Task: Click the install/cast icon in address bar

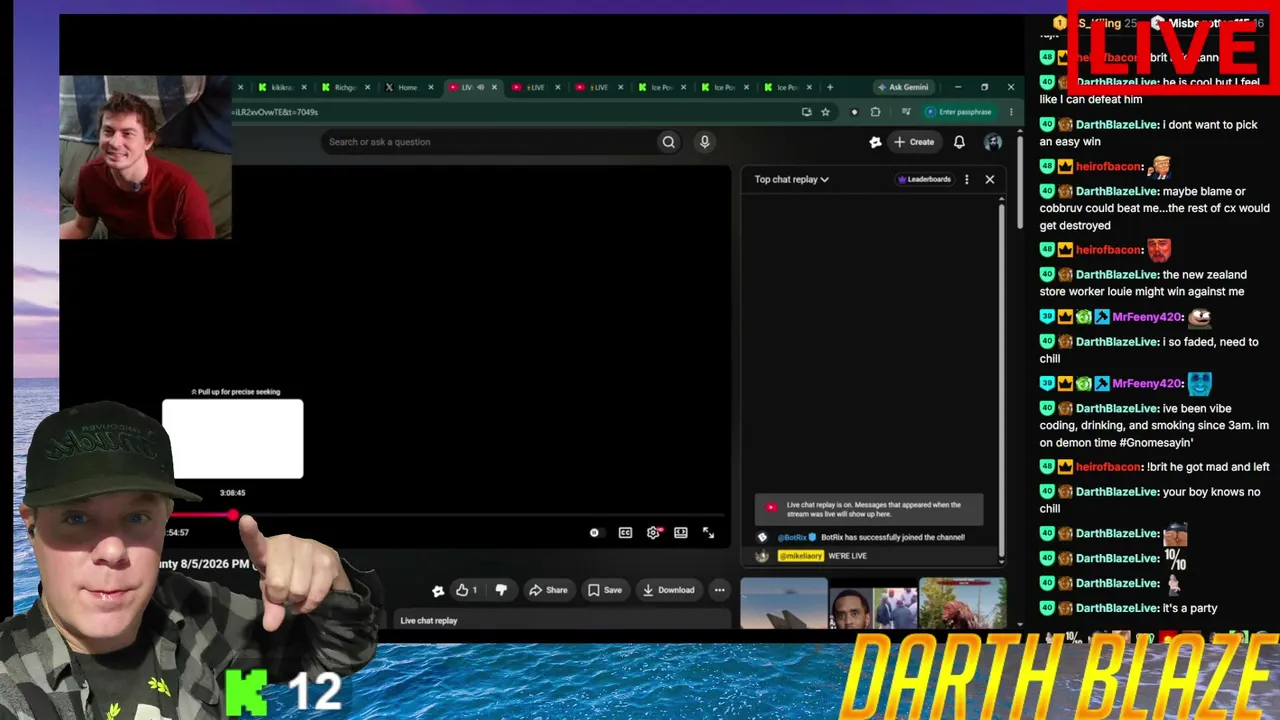Action: pos(806,112)
